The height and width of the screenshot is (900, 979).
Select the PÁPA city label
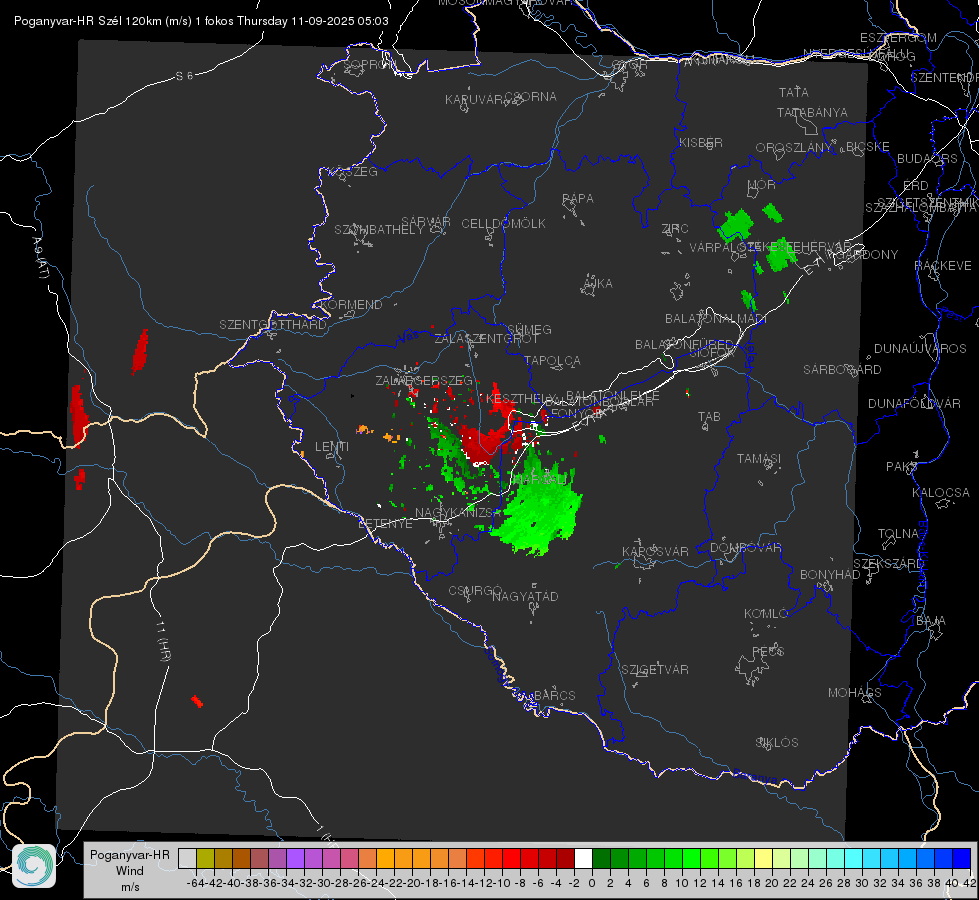click(578, 199)
